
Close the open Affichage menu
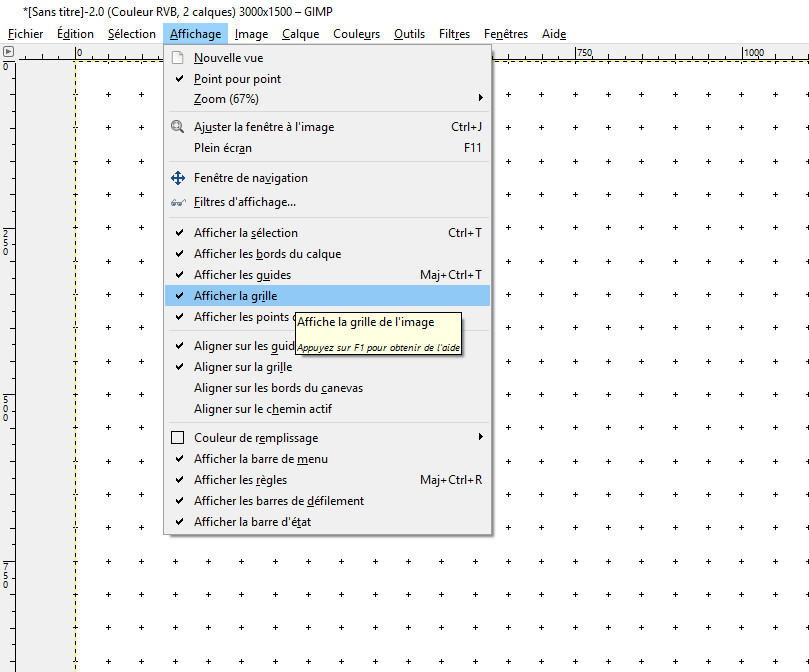pos(196,34)
